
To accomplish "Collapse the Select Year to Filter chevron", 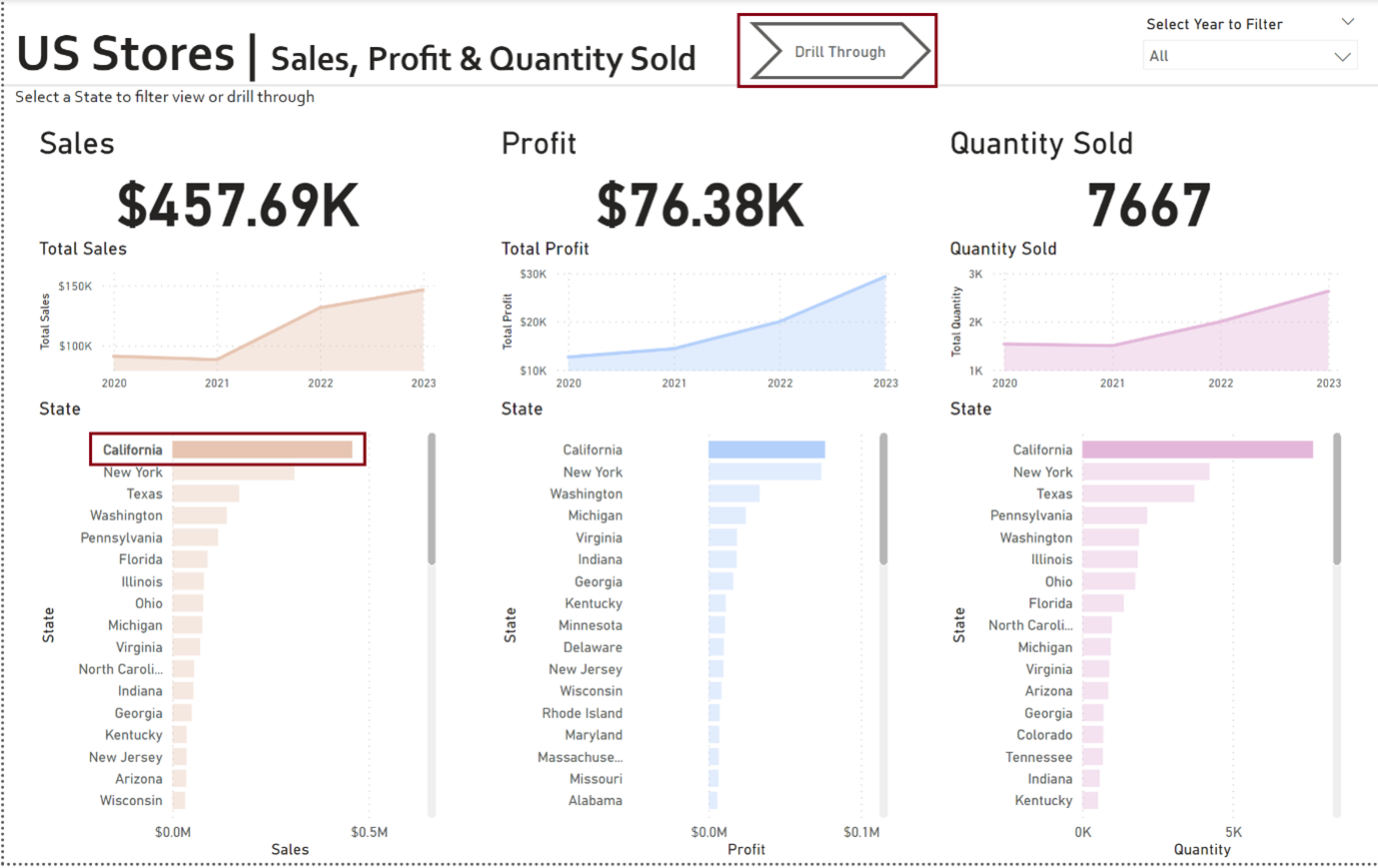I will click(1347, 22).
